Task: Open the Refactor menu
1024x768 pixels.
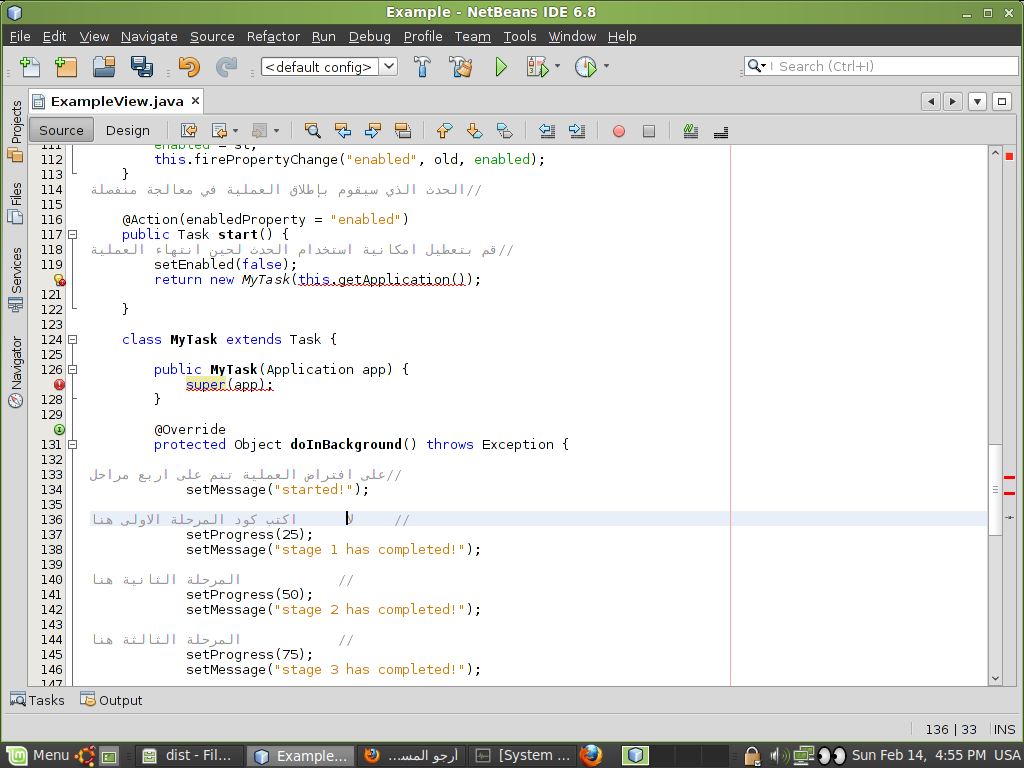Action: [273, 37]
